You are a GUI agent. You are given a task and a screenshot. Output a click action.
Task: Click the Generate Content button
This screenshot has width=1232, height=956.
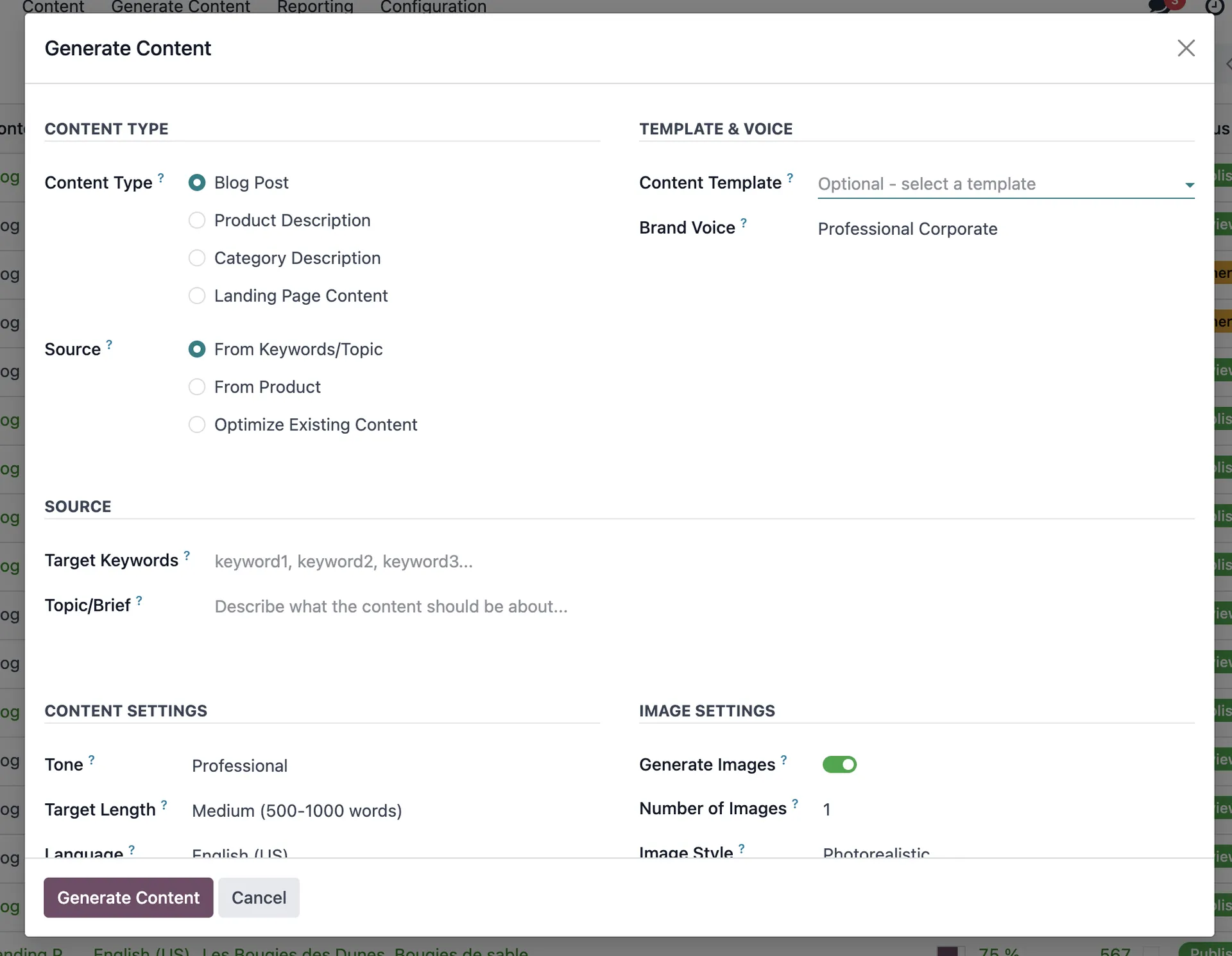point(128,898)
